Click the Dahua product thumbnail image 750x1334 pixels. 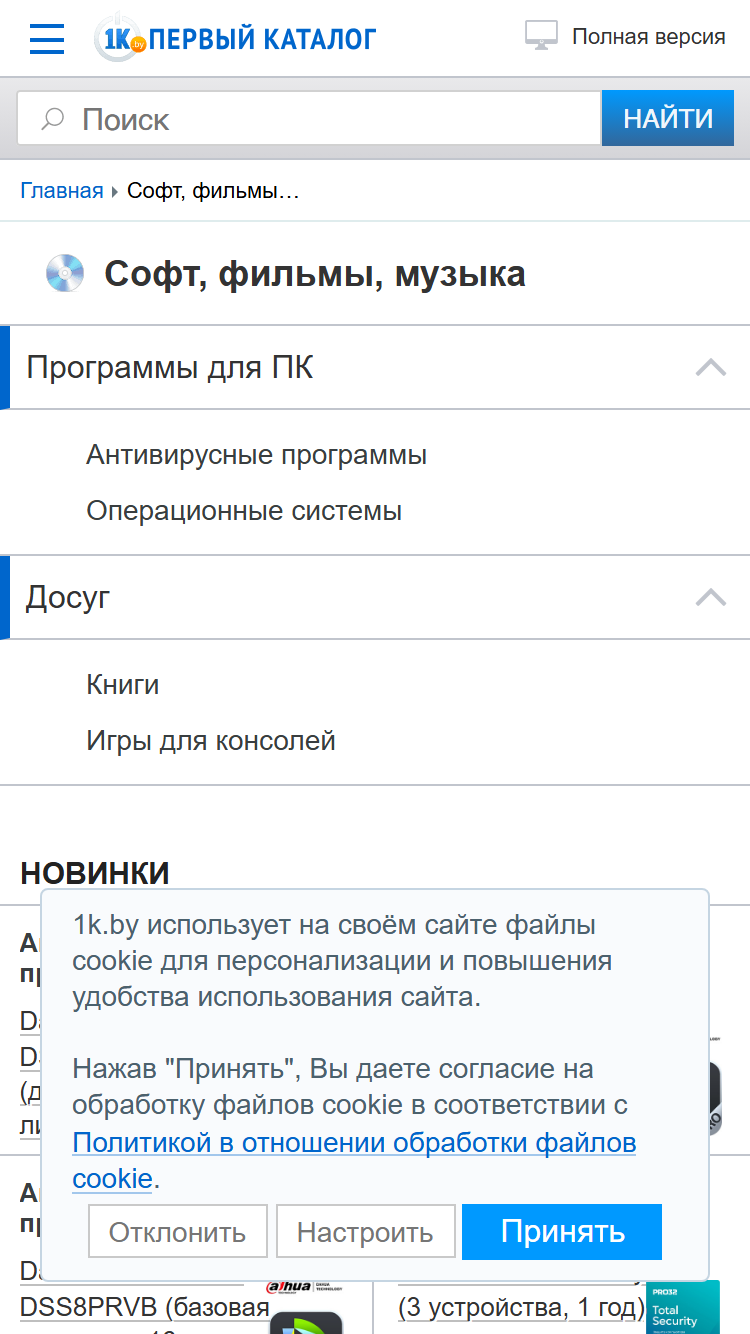click(x=305, y=1306)
